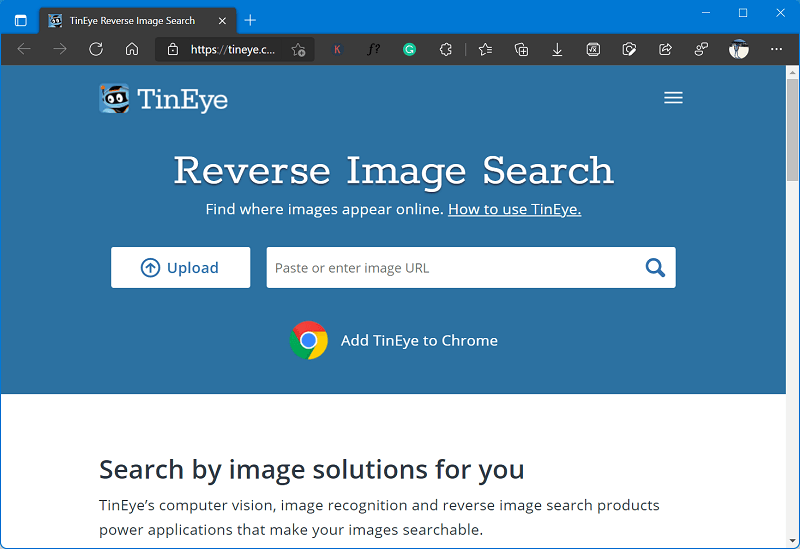Click the tineye address bar URL

233,49
